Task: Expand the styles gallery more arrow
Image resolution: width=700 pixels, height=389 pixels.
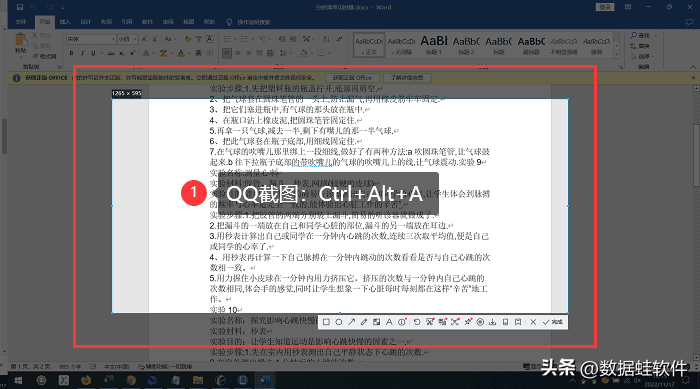Action: (x=617, y=55)
